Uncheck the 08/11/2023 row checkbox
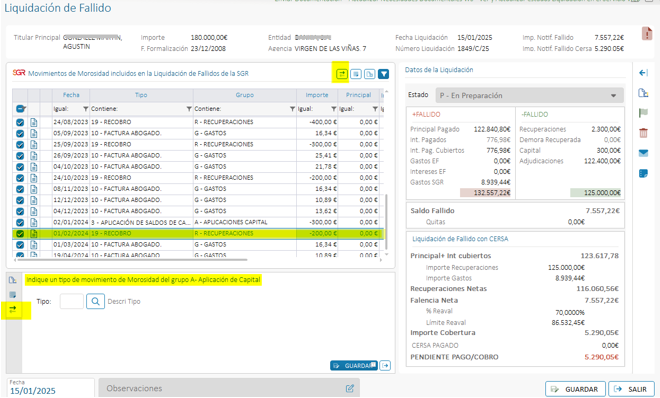 20,189
